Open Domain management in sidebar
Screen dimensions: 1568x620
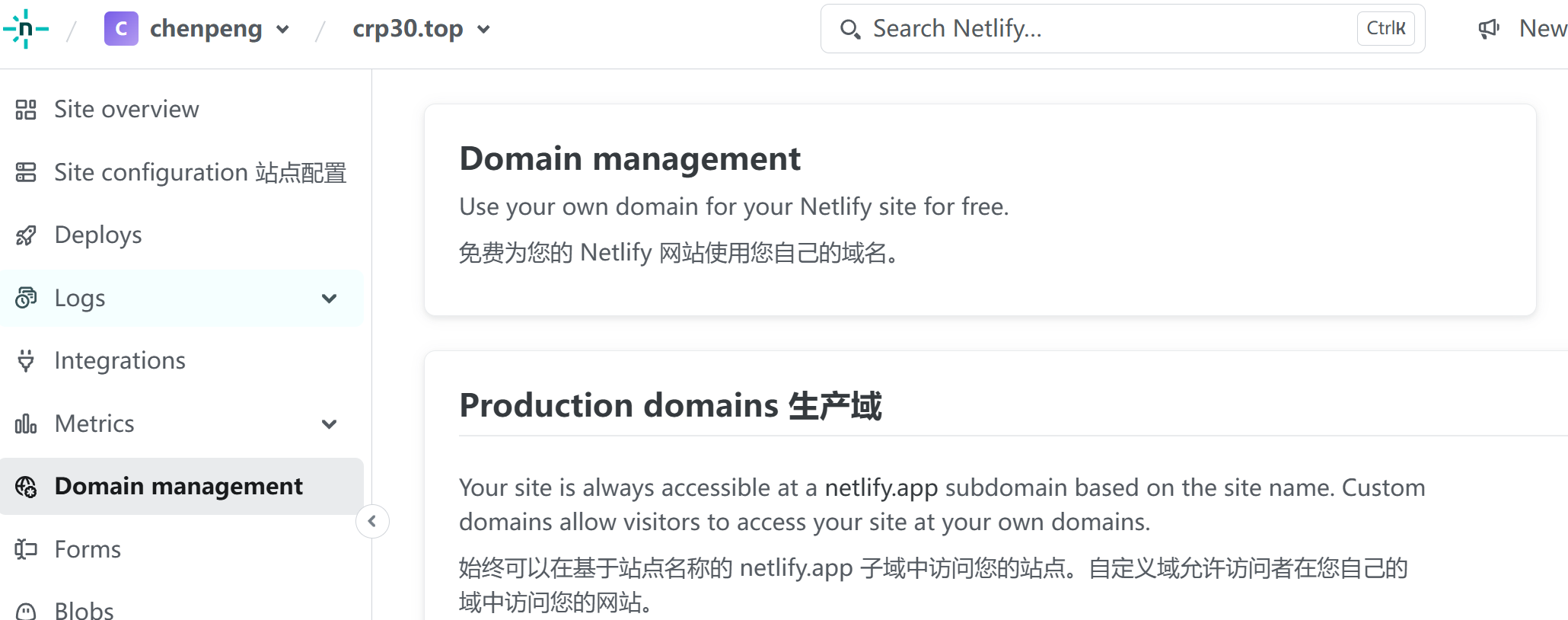(x=178, y=486)
